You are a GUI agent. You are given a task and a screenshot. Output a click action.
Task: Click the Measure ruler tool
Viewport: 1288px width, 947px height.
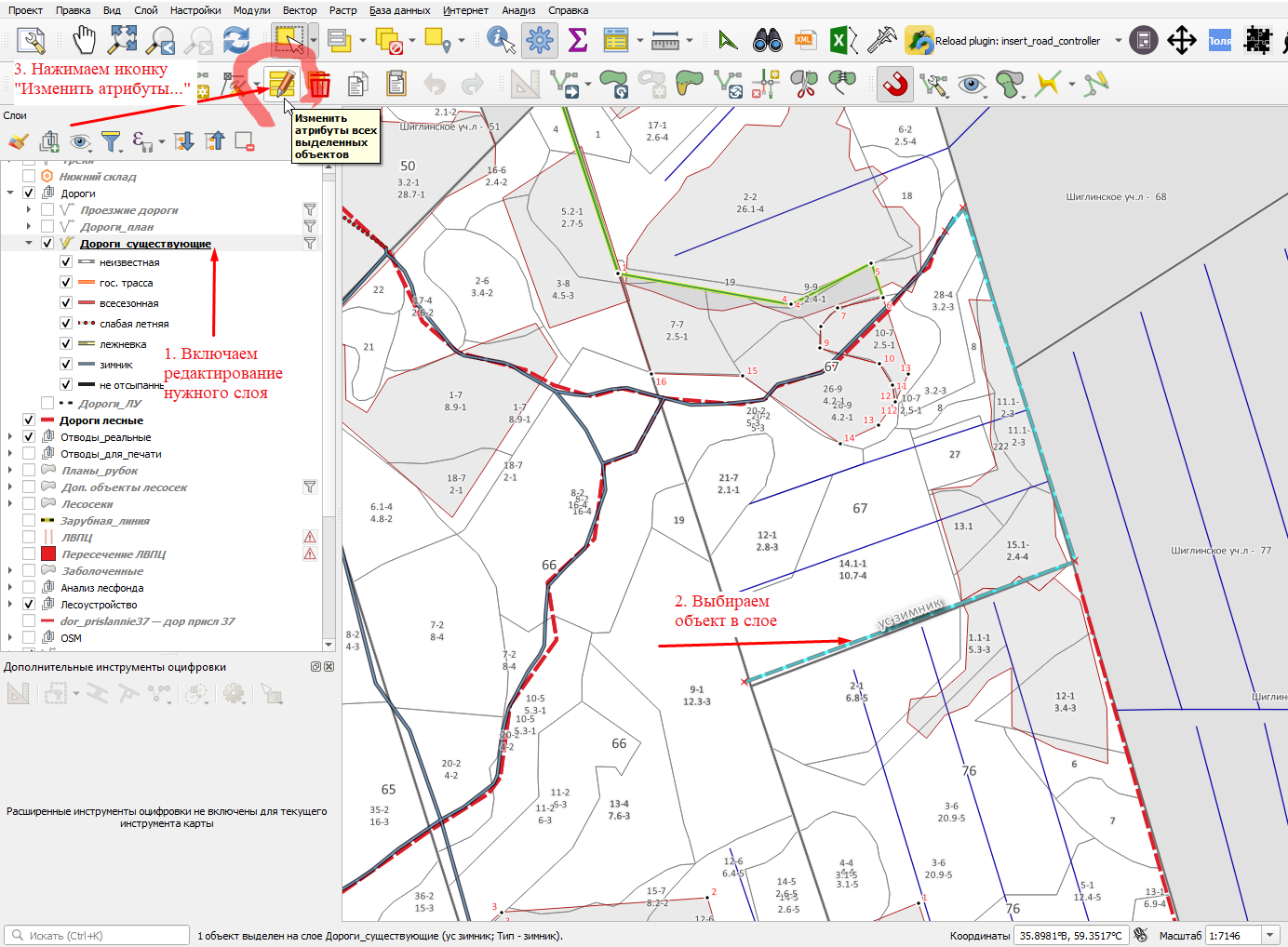tap(665, 40)
